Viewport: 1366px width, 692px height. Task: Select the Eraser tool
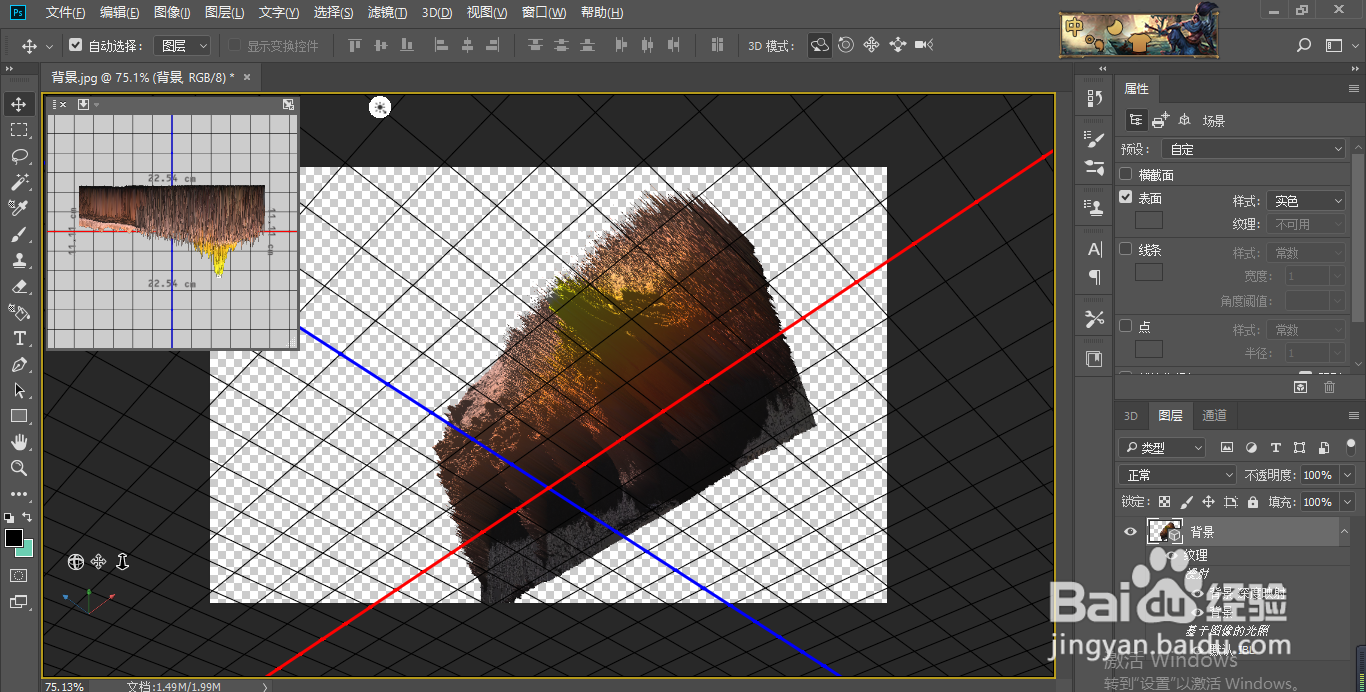click(19, 286)
